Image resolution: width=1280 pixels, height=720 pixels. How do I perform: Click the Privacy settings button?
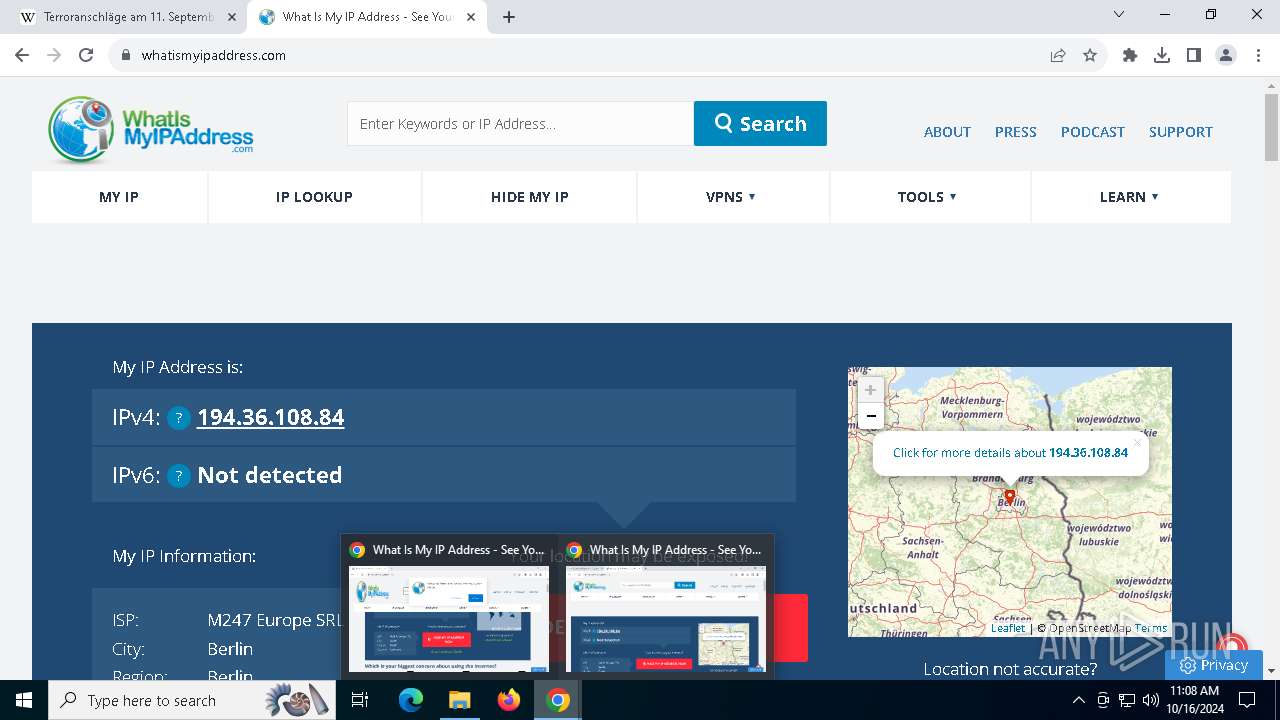tap(1214, 665)
